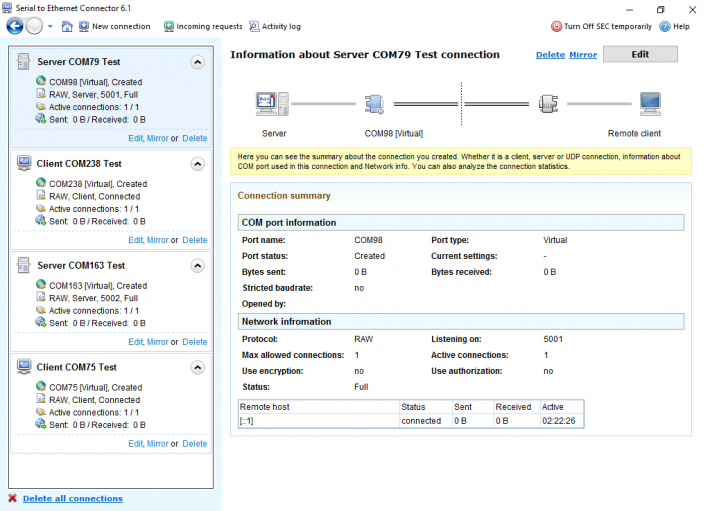Select the Server COM163 Test icon
Image resolution: width=710 pixels, height=511 pixels.
pos(24,265)
